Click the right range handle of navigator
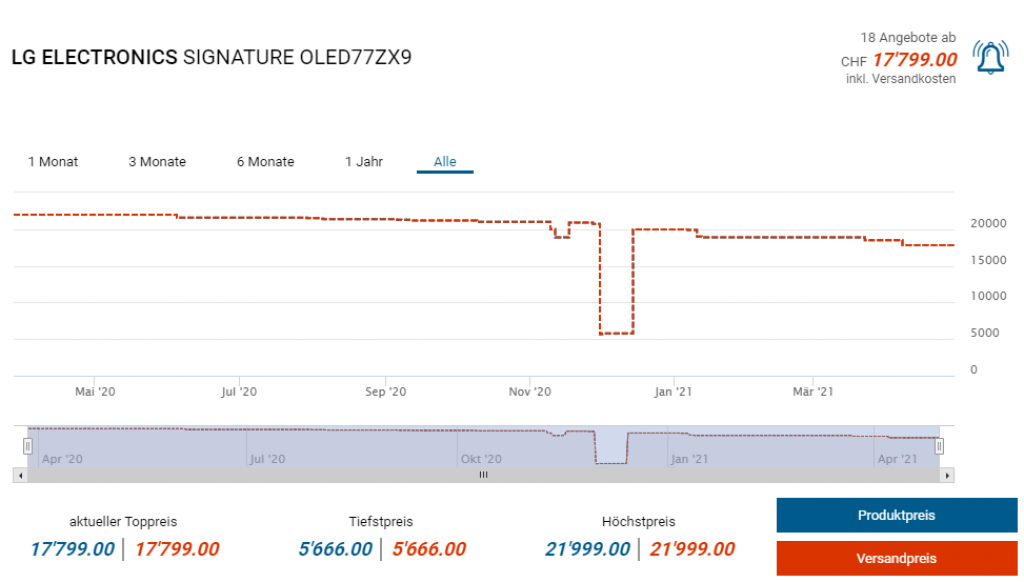This screenshot has height=582, width=1024. pos(939,446)
